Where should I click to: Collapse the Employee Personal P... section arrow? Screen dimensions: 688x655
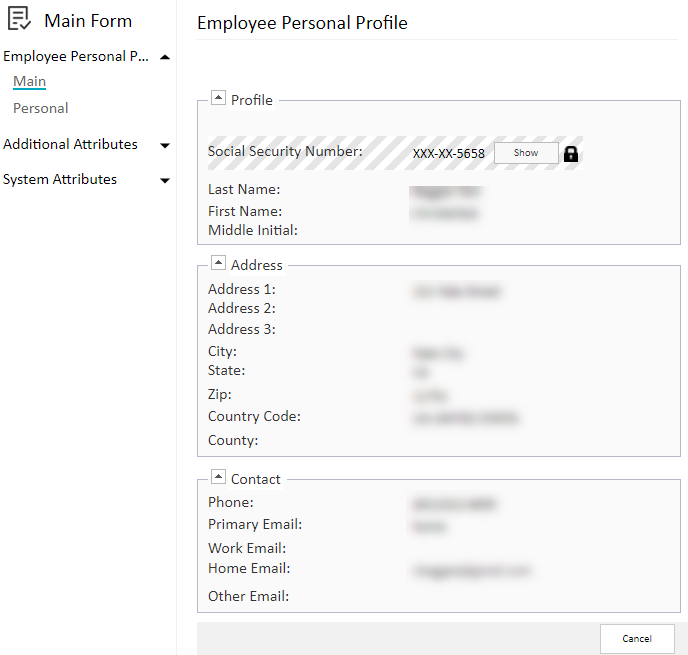click(x=165, y=57)
